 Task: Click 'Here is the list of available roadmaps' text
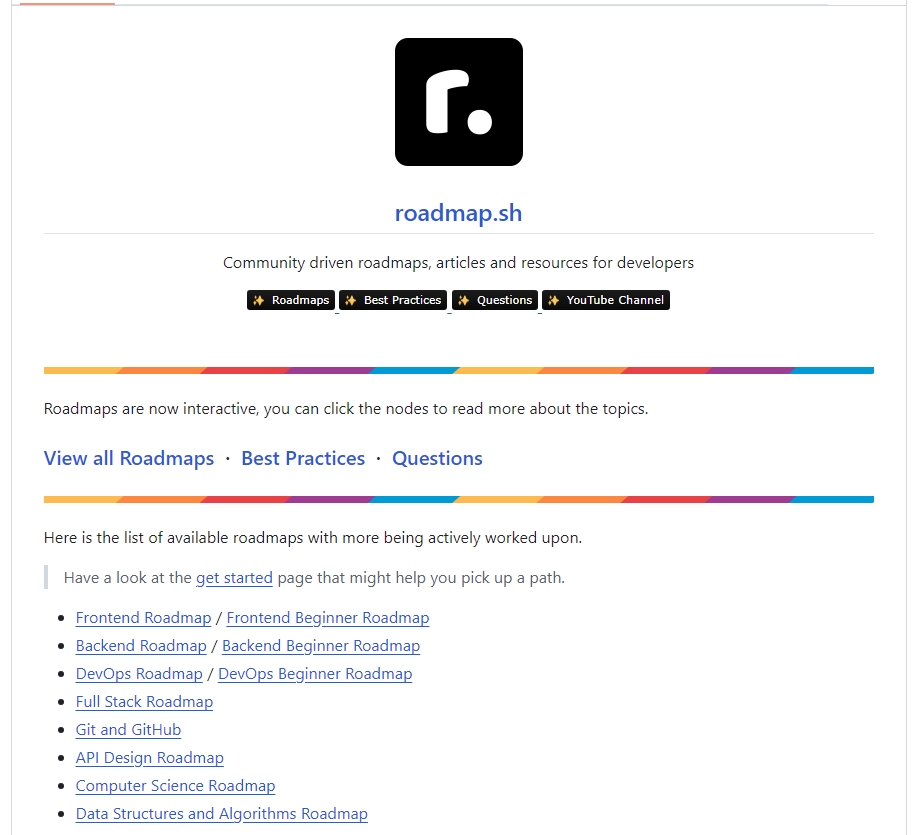click(313, 538)
